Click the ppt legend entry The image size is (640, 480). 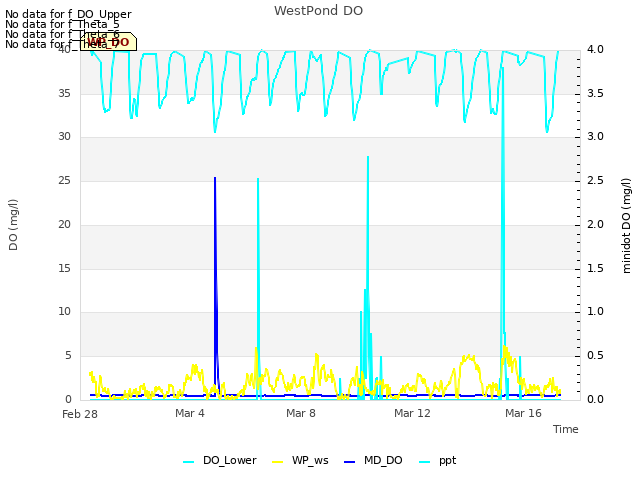point(438,461)
